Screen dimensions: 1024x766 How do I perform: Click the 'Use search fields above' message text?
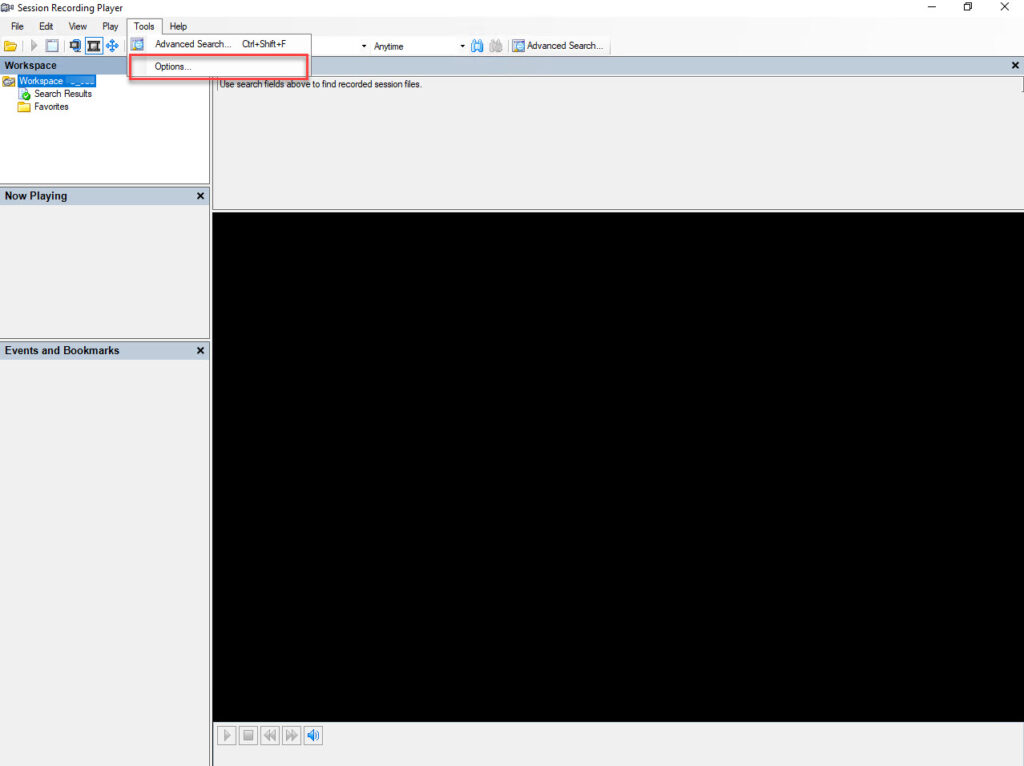click(x=321, y=84)
